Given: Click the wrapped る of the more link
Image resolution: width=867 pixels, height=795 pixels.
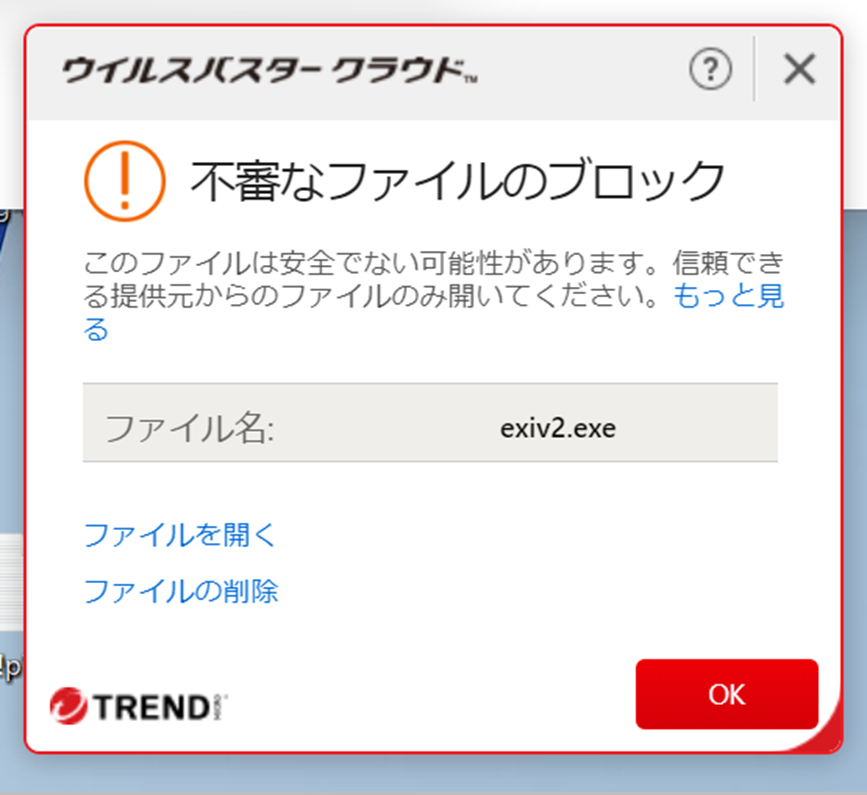Looking at the screenshot, I should 96,329.
